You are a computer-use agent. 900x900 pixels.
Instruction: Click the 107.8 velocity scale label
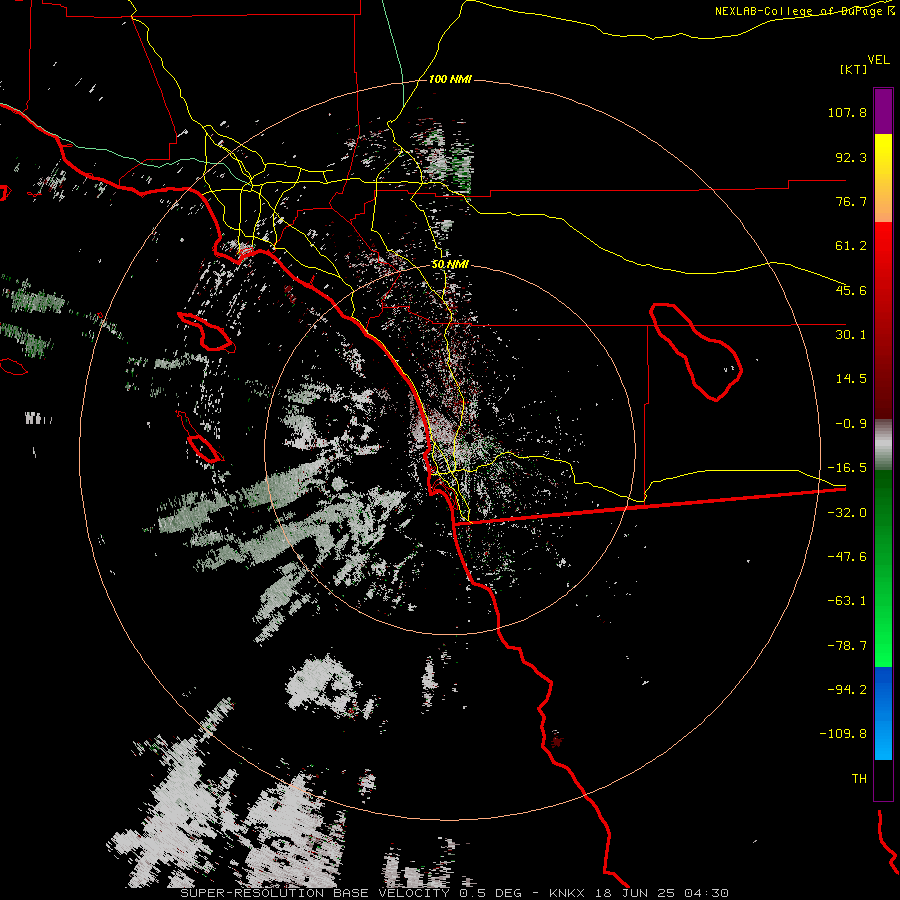coord(847,112)
